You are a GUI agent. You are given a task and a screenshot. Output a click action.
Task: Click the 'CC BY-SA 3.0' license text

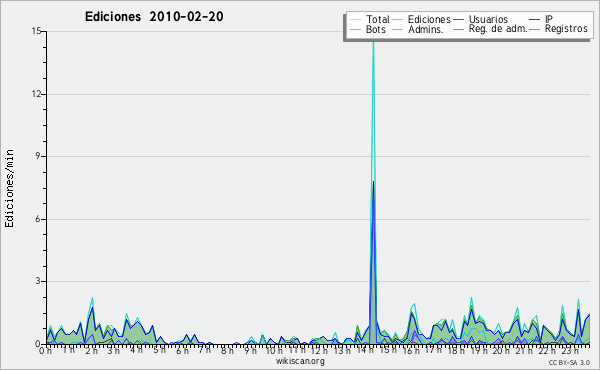coord(569,362)
